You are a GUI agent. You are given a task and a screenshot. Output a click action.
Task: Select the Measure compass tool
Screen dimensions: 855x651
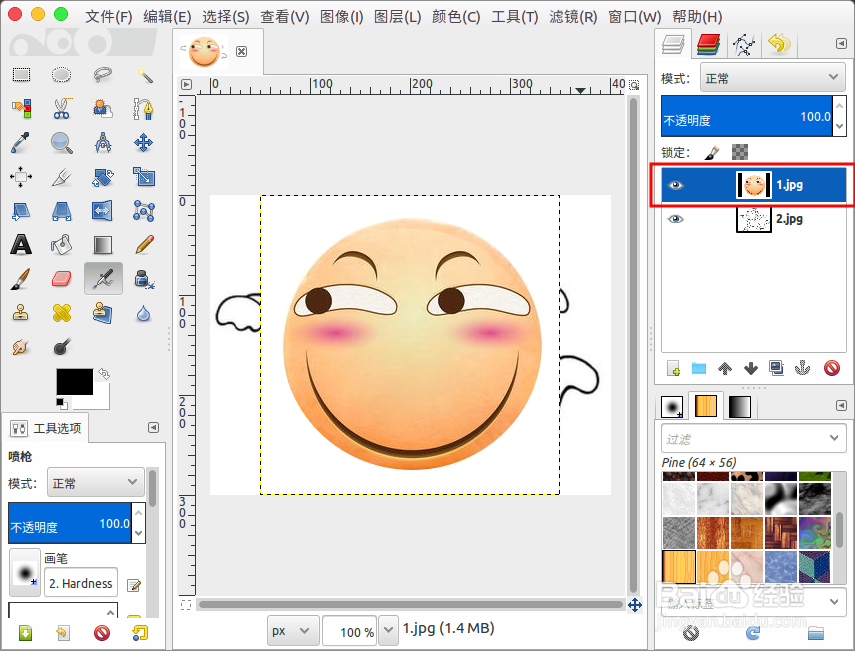[103, 143]
